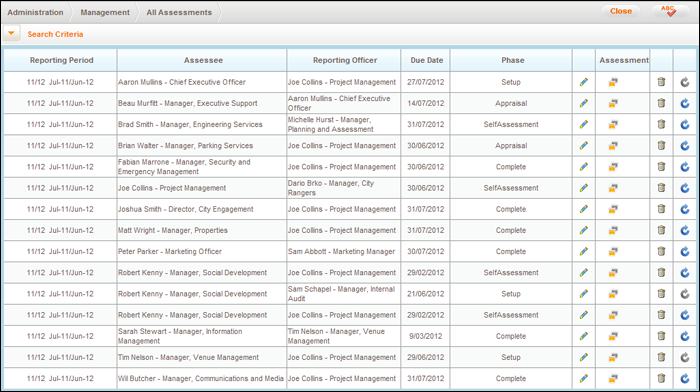Click refresh icon on Brian Walter row

pyautogui.click(x=685, y=146)
